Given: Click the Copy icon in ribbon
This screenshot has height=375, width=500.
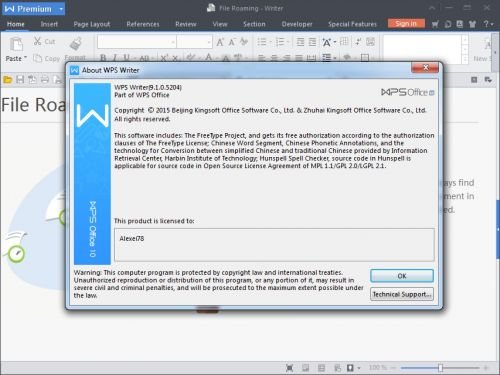Looking at the screenshot, I should tap(37, 59).
